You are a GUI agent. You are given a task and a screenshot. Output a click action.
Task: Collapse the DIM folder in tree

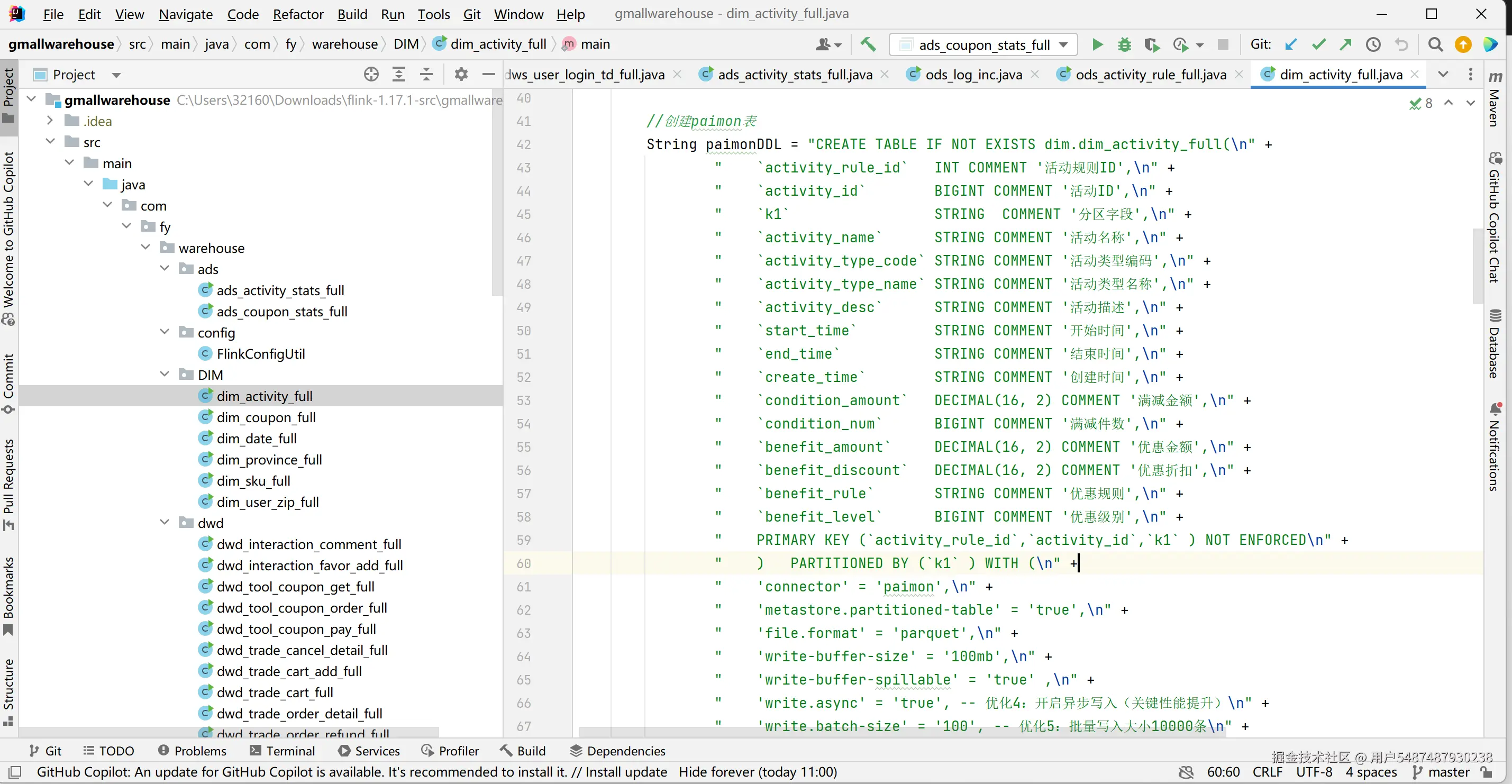point(165,375)
